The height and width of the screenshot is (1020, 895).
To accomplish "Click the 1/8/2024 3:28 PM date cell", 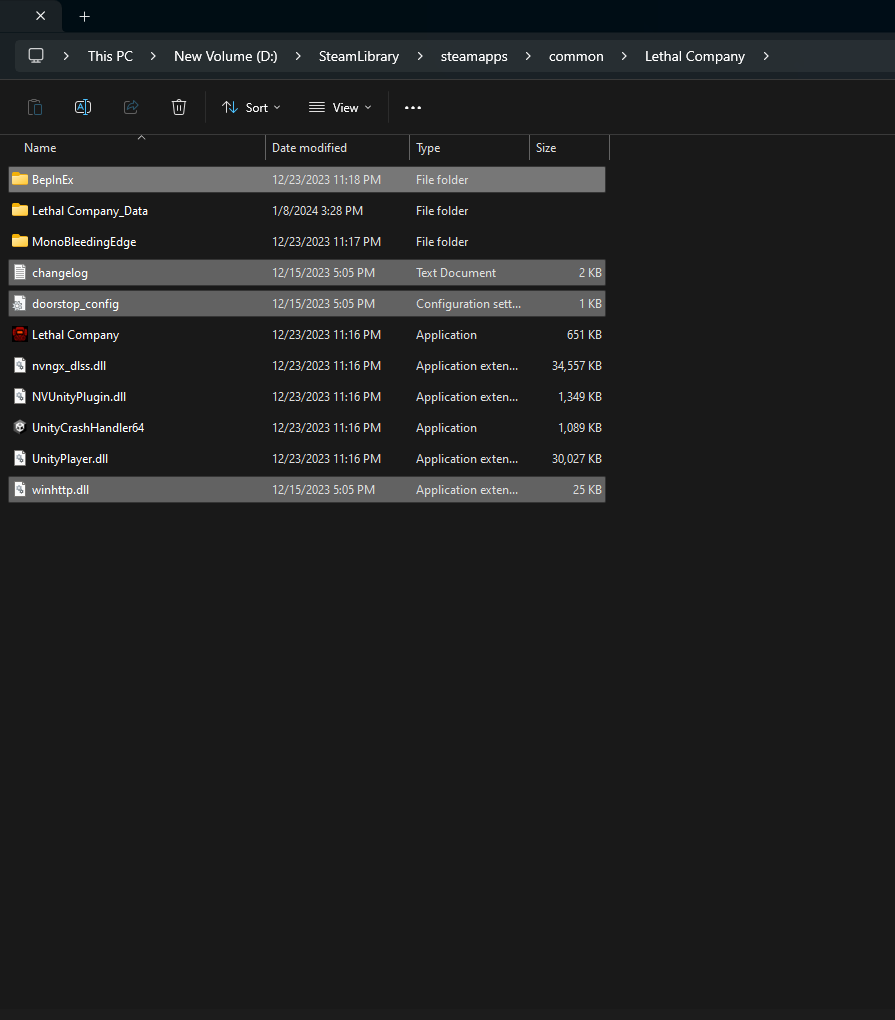I will pos(317,211).
